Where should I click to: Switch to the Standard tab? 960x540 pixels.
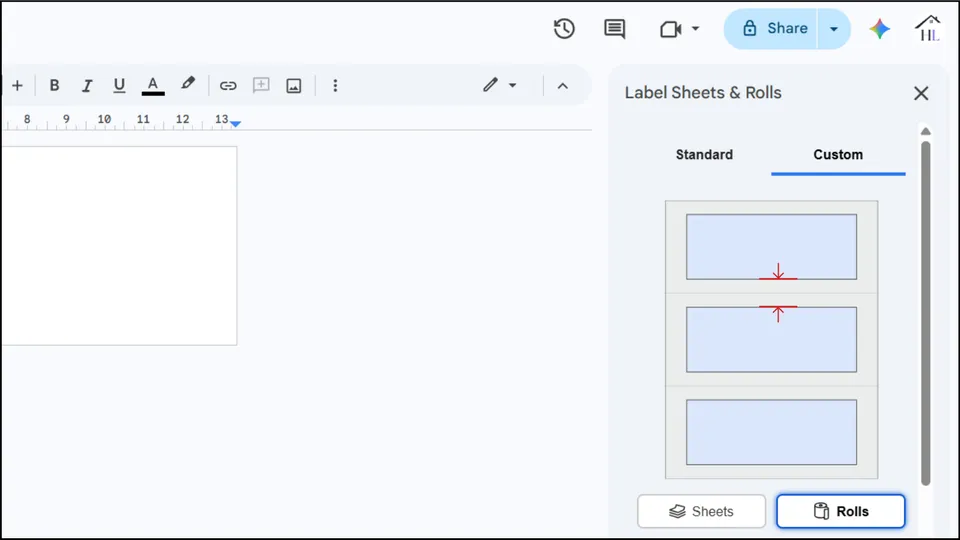pyautogui.click(x=704, y=155)
